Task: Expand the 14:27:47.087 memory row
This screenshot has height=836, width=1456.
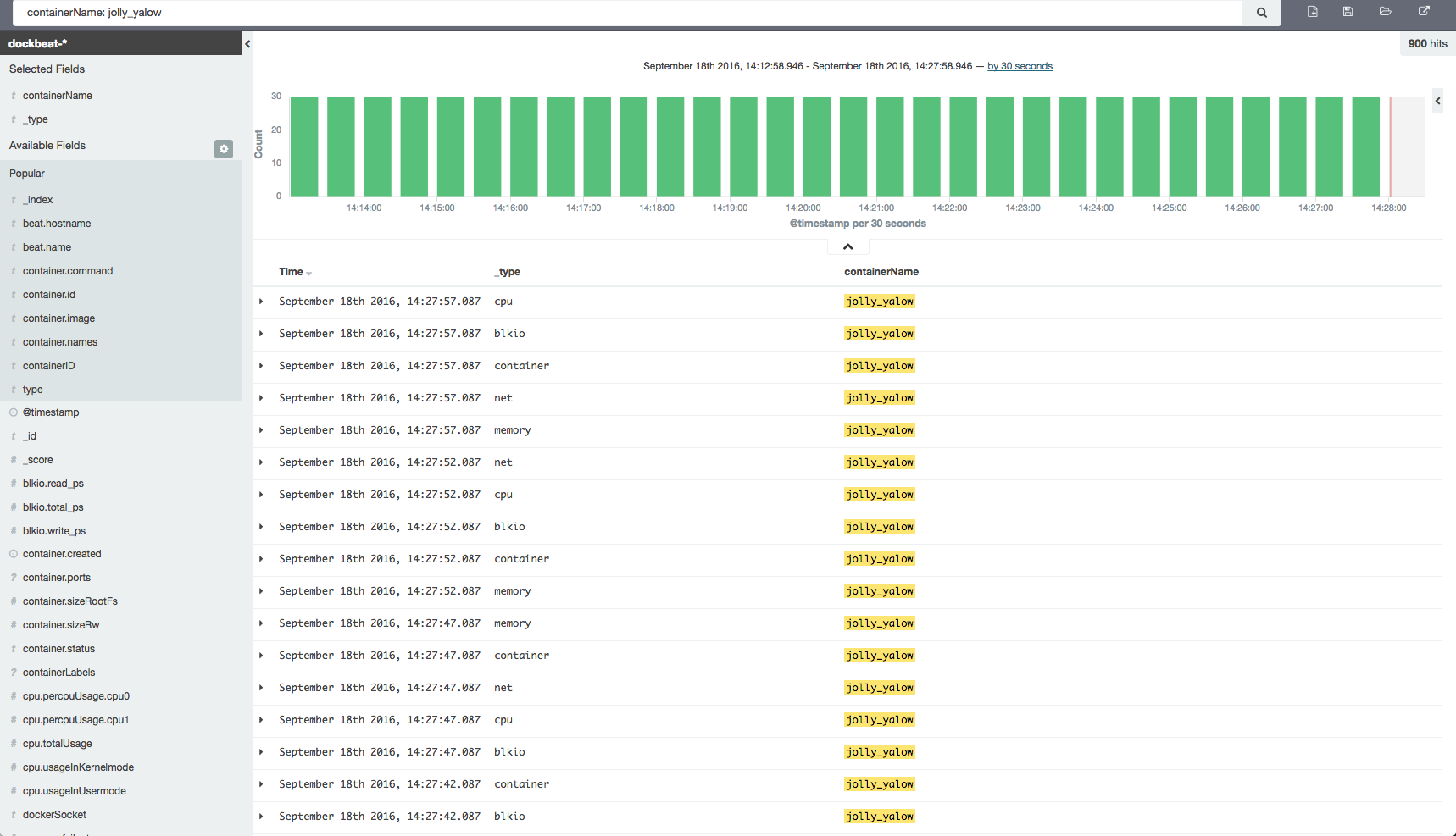Action: (x=261, y=623)
